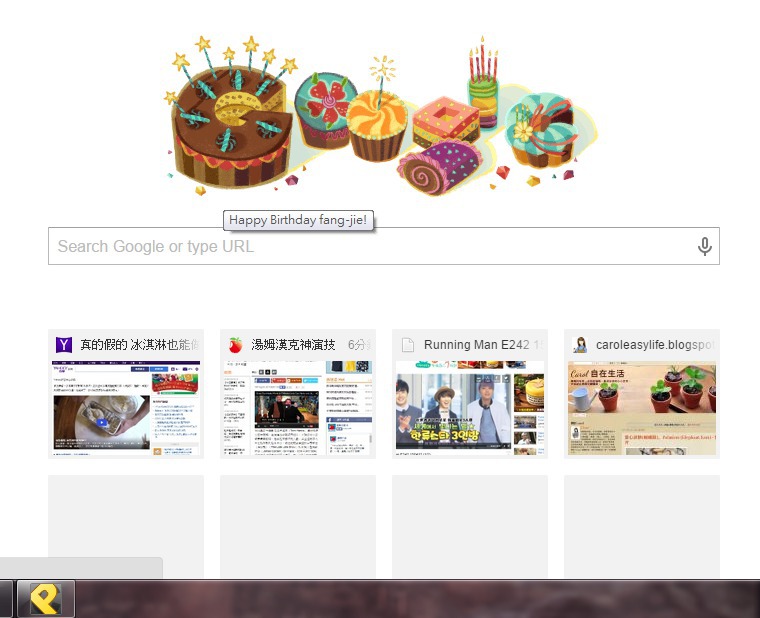Image resolution: width=760 pixels, height=618 pixels.
Task: Click the microphone voice search icon
Action: tap(705, 246)
